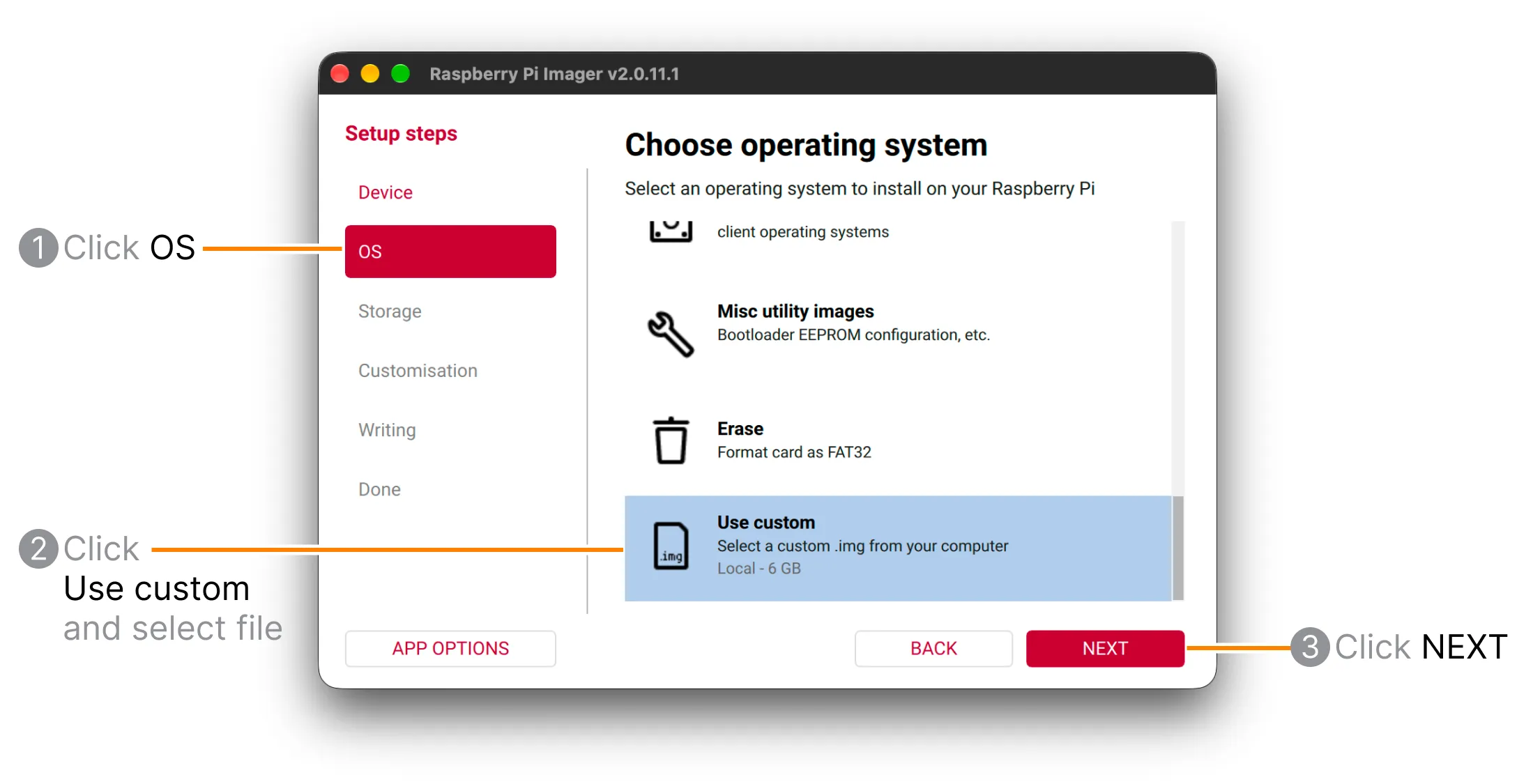1533x784 pixels.
Task: Click the yellow minimize window button
Action: click(x=370, y=73)
